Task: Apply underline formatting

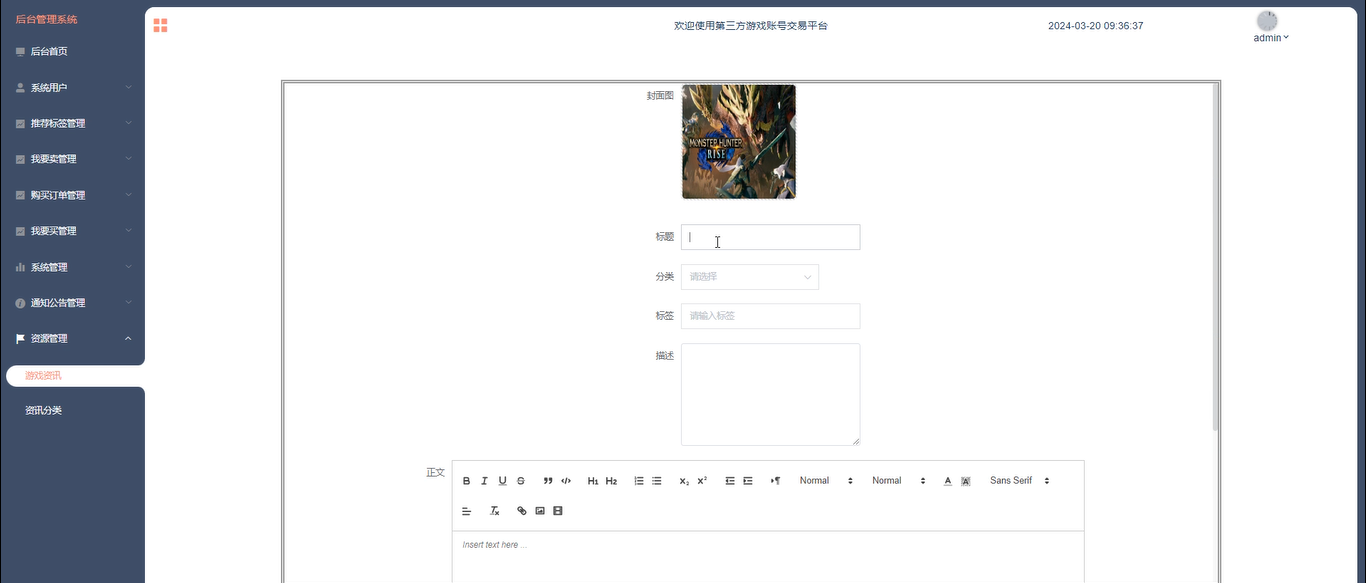Action: 502,481
